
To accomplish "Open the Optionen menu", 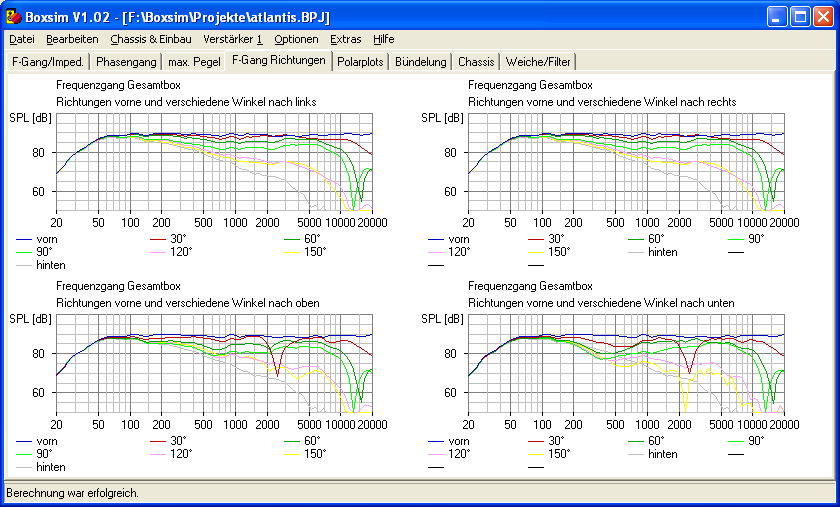I will (296, 39).
